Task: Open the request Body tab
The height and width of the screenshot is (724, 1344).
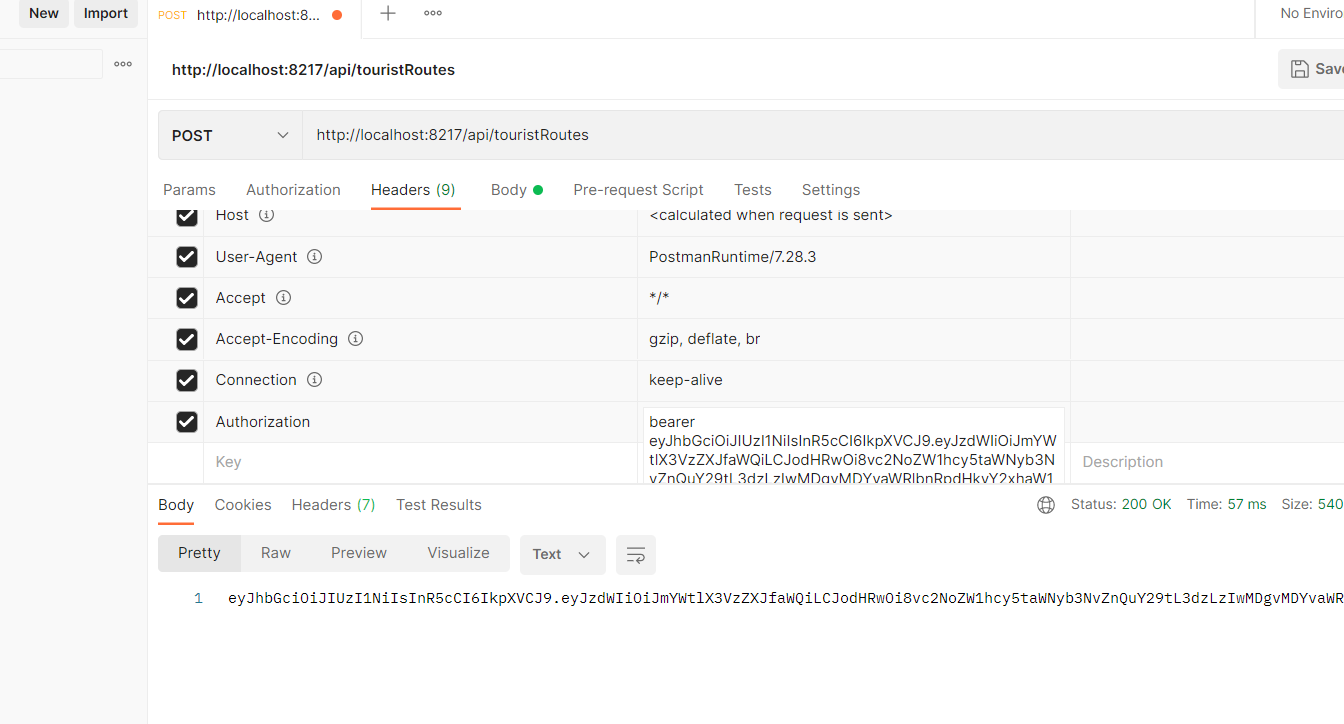Action: (516, 190)
